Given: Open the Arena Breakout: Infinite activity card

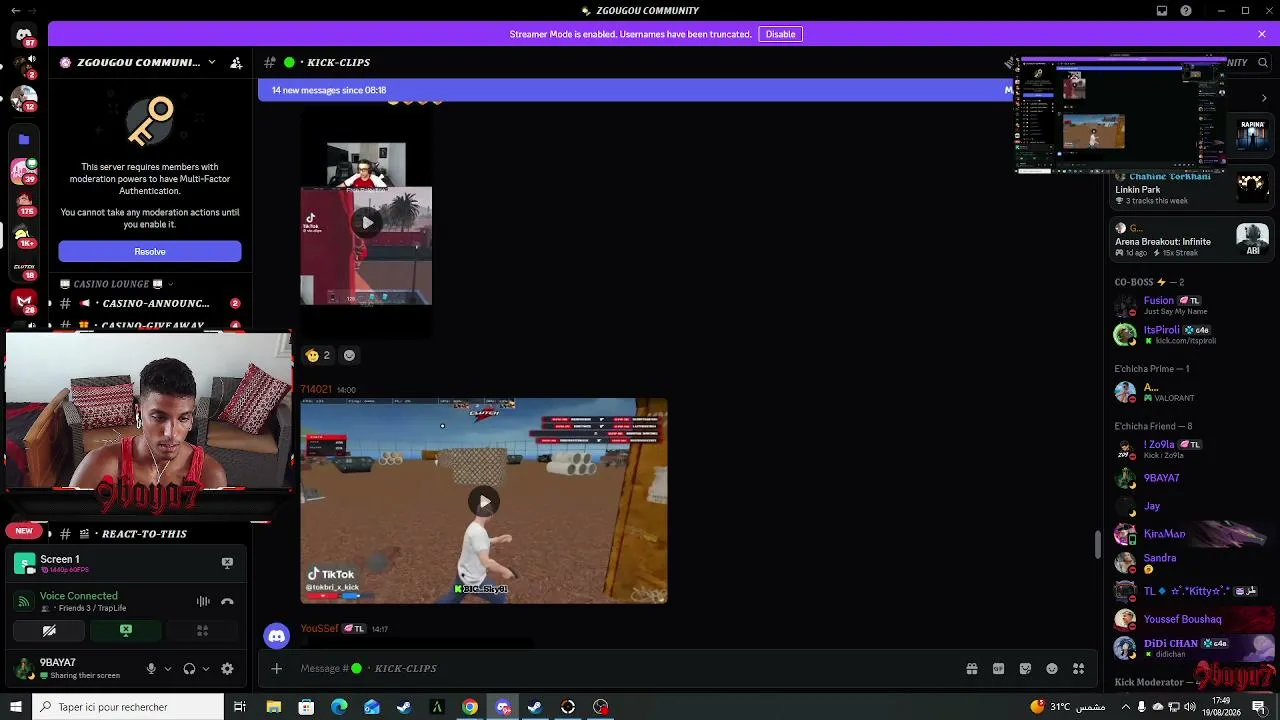Looking at the screenshot, I should 1192,240.
